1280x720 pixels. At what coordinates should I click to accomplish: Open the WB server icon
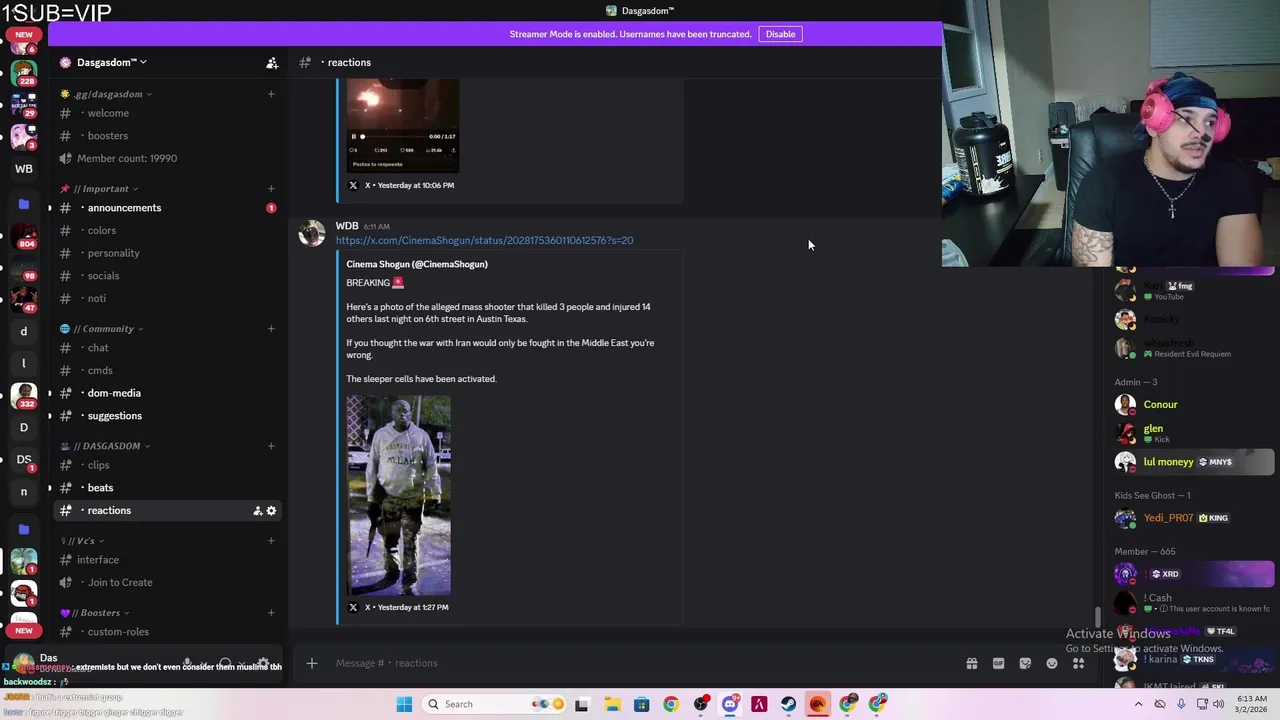(23, 169)
